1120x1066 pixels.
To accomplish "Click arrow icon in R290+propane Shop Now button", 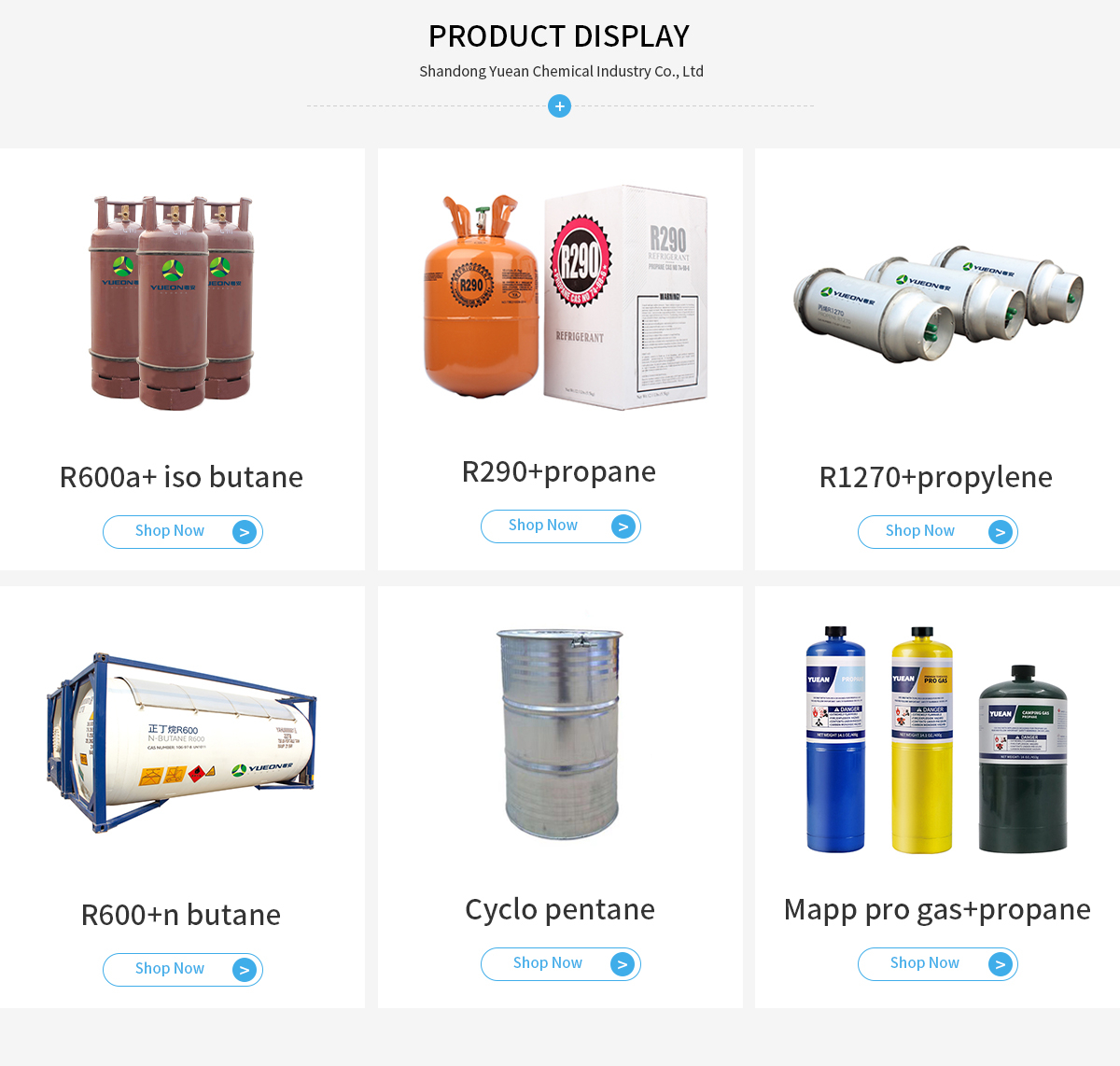I will pos(623,526).
